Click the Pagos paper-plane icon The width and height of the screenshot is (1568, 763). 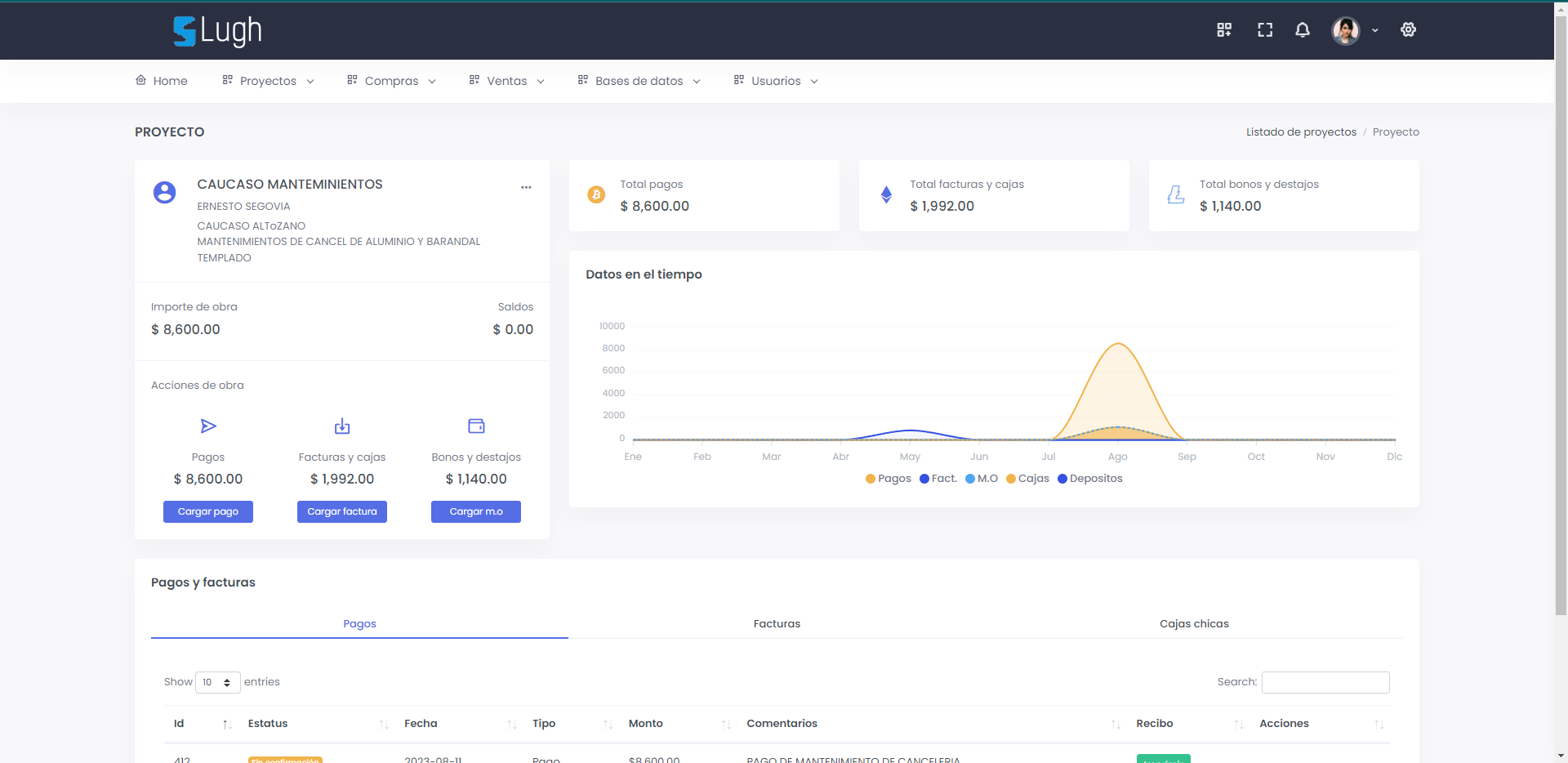pyautogui.click(x=208, y=426)
